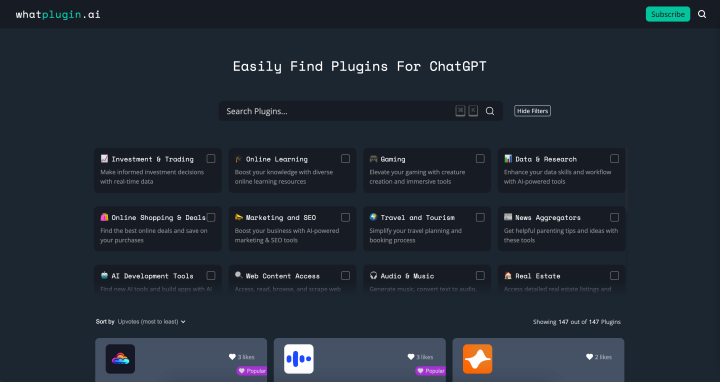
Task: Like the cloud plugin via its heart icon
Action: pos(232,357)
